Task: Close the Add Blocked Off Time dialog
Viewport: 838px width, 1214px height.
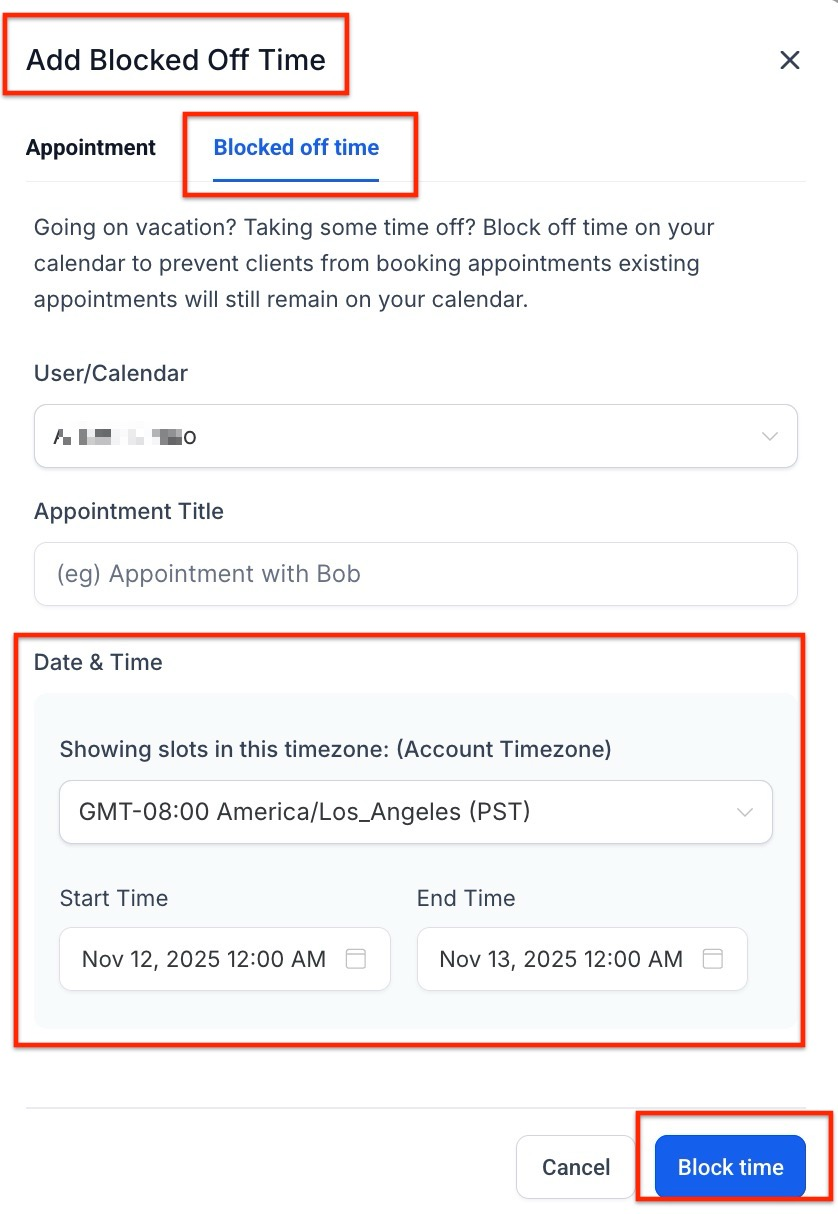Action: 789,60
